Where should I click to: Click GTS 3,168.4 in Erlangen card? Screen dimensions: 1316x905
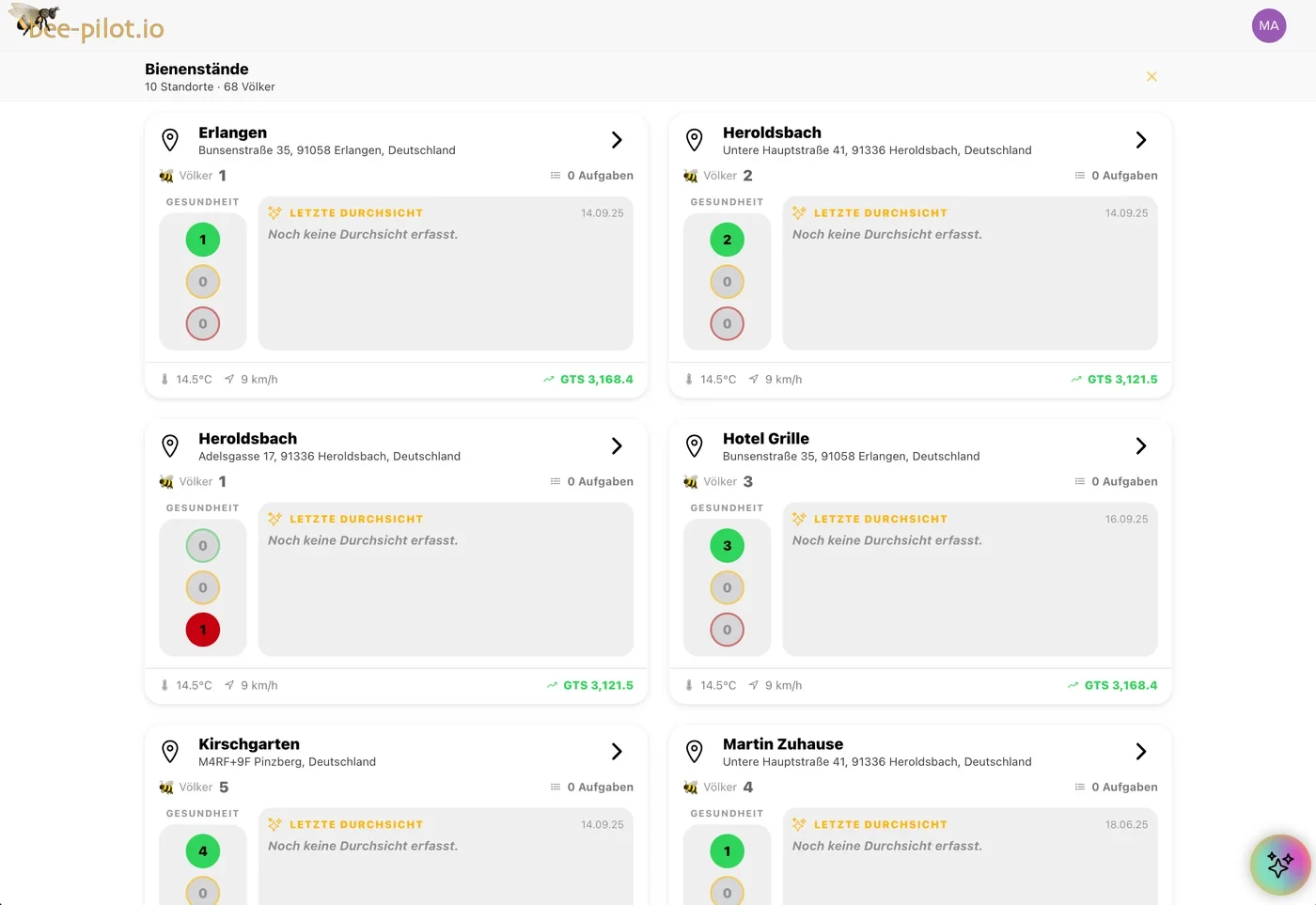587,380
